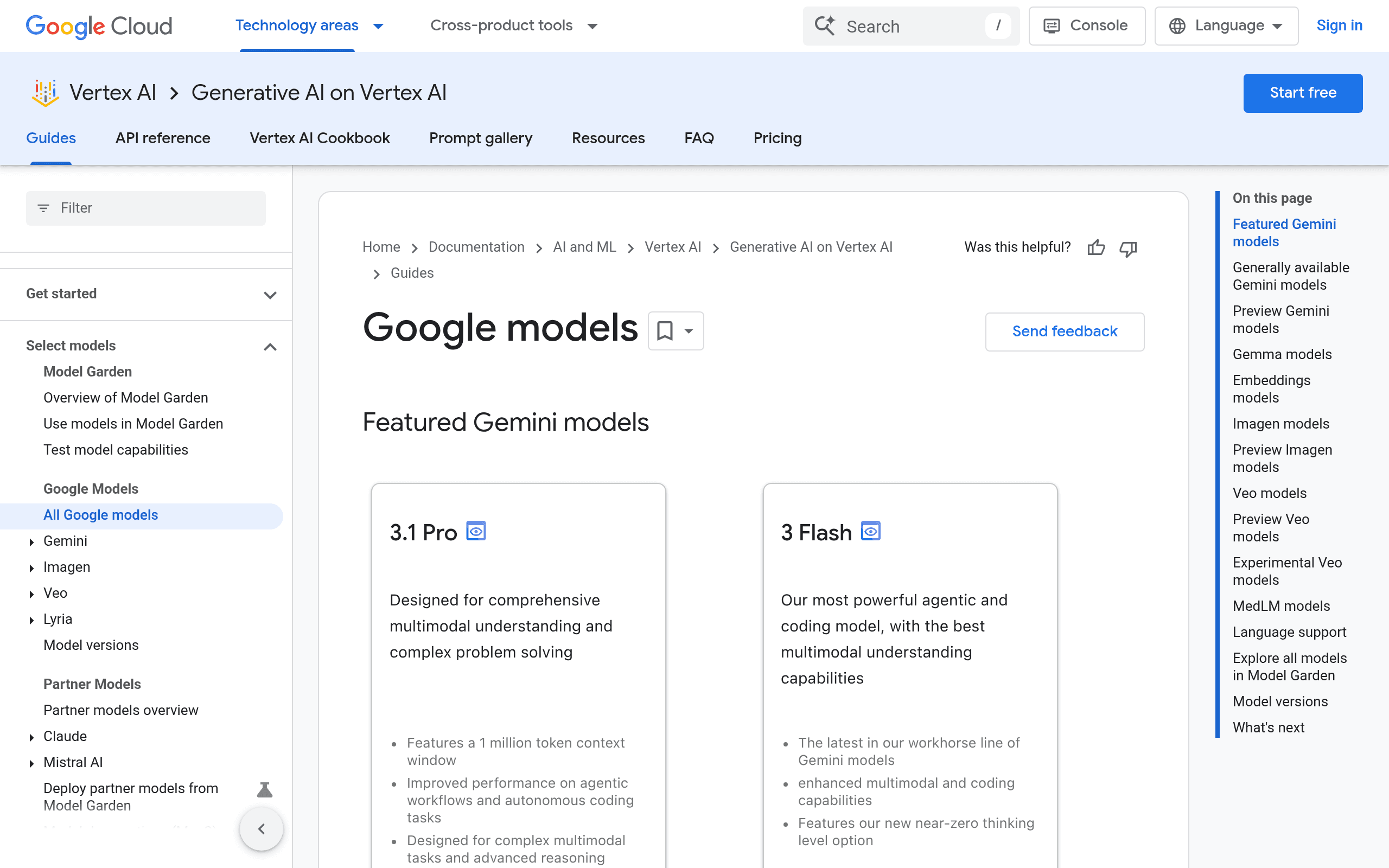This screenshot has height=868, width=1389.
Task: Click the experimental flask icon beside Deploy partner models
Action: [265, 790]
